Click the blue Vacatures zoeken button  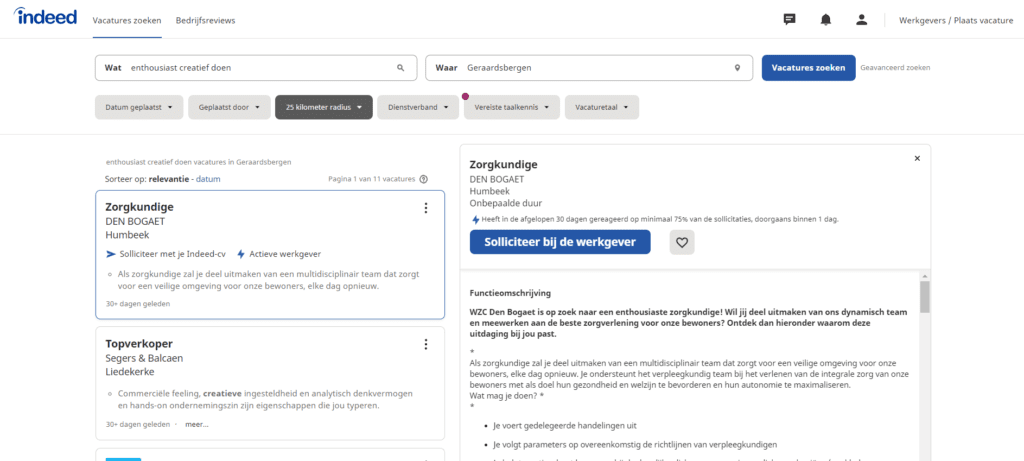pyautogui.click(x=808, y=68)
